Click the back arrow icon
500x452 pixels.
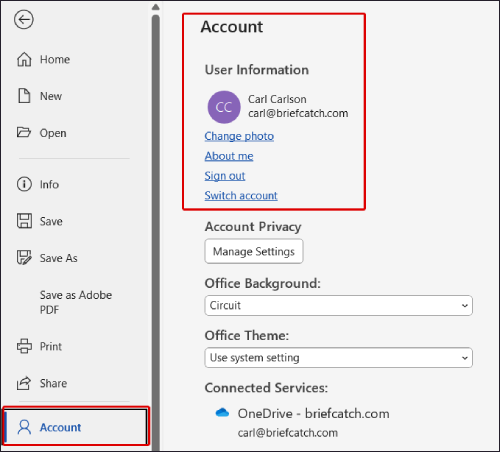click(24, 20)
